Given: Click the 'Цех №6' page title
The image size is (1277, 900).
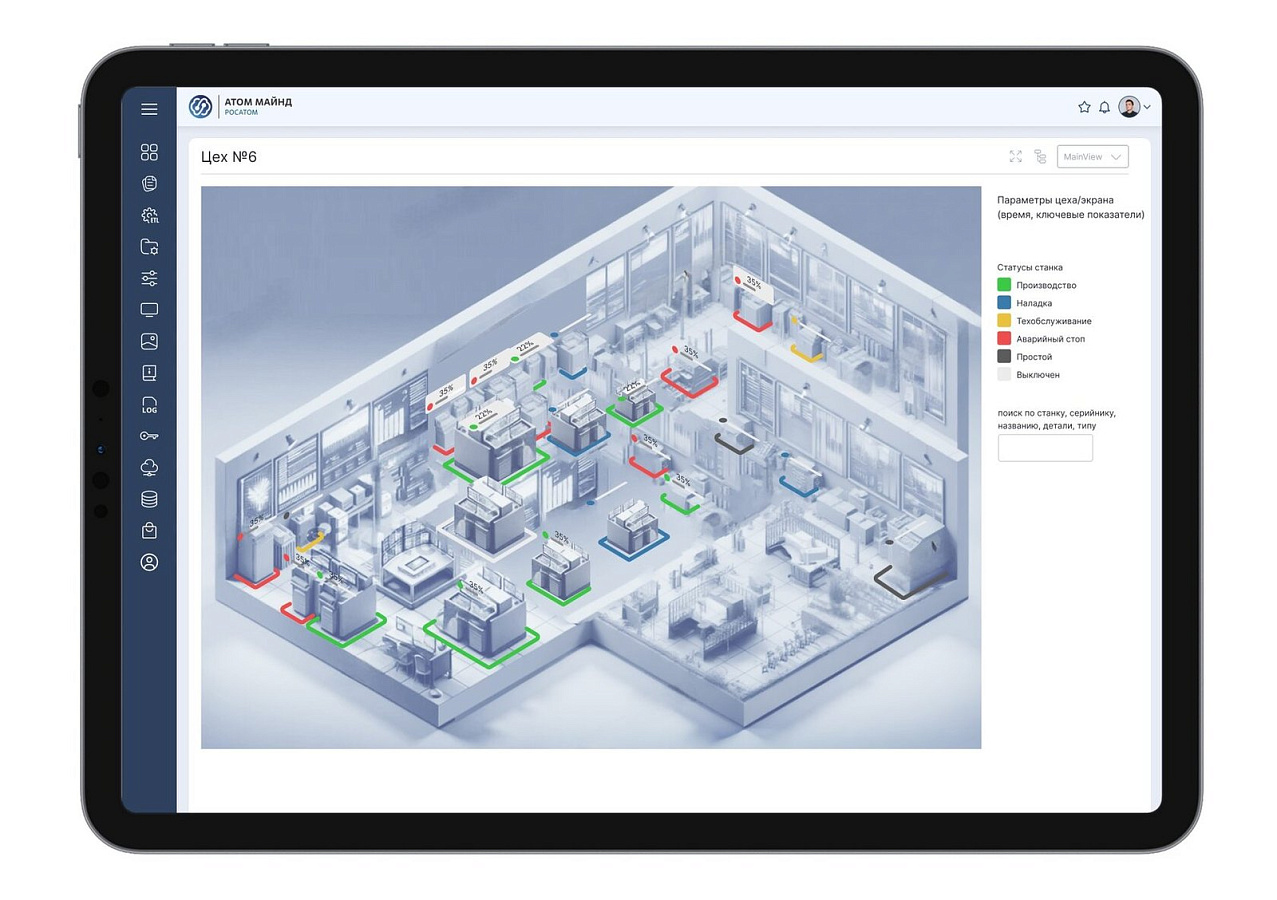Looking at the screenshot, I should (x=229, y=157).
